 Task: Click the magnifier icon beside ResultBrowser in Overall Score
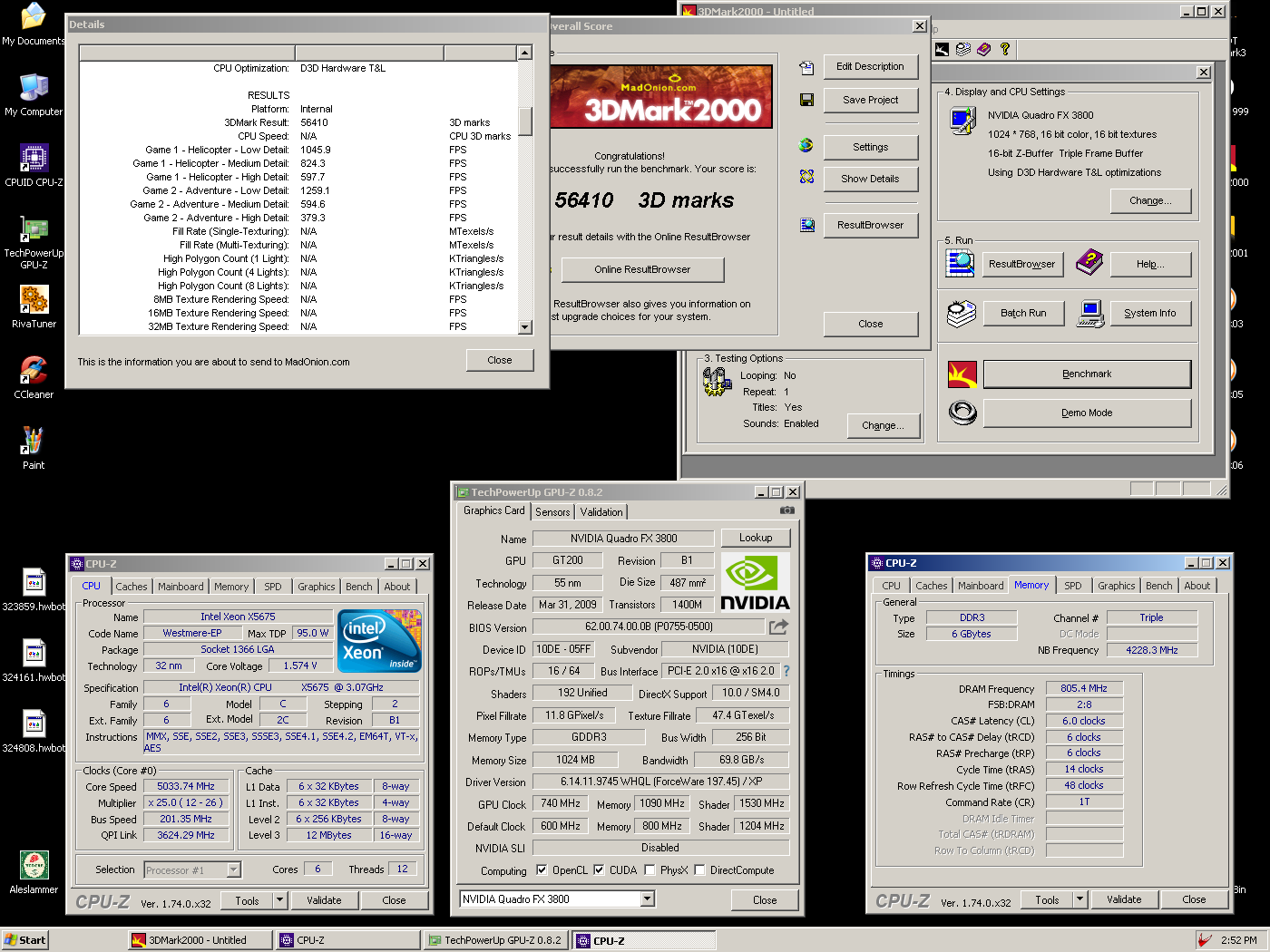click(806, 225)
